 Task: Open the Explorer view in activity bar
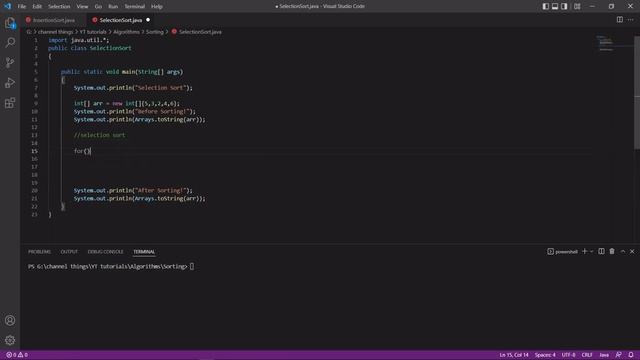(x=10, y=23)
